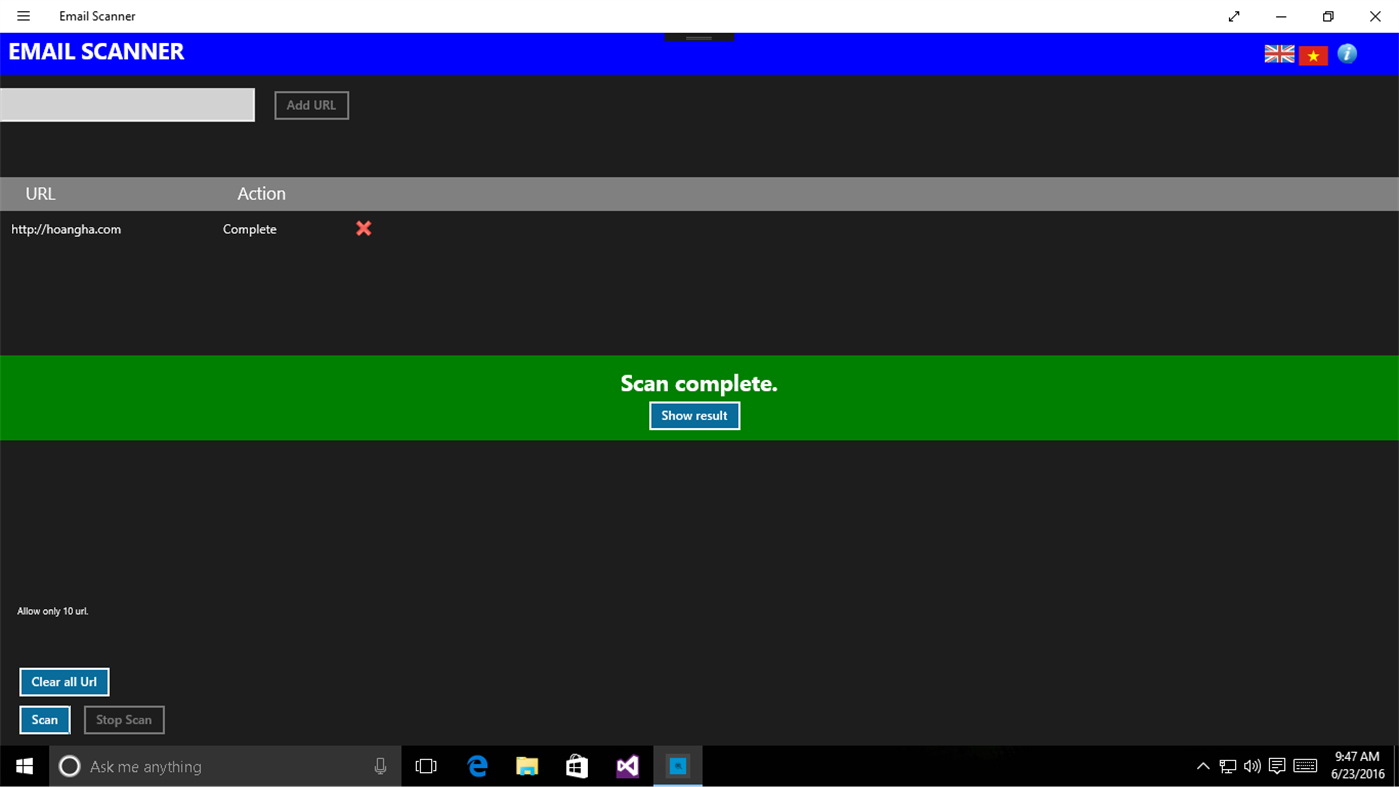Click the Clear all Url button

click(x=64, y=681)
